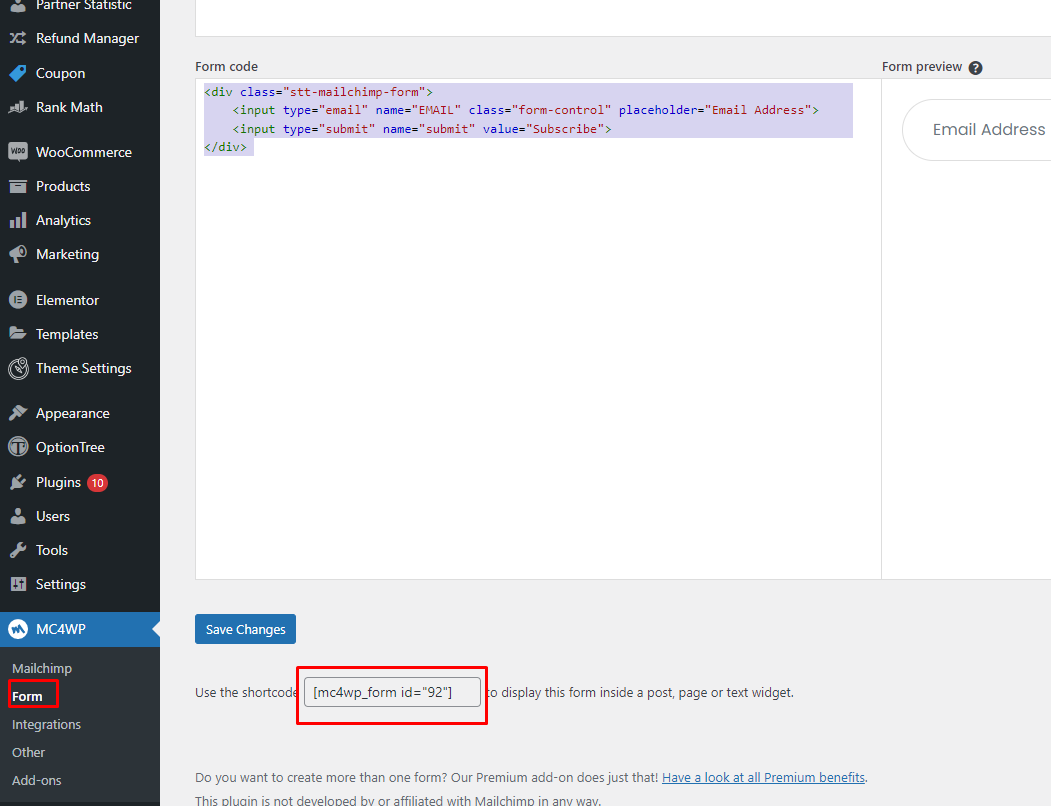
Task: Open the Other submenu item
Action: pos(28,753)
